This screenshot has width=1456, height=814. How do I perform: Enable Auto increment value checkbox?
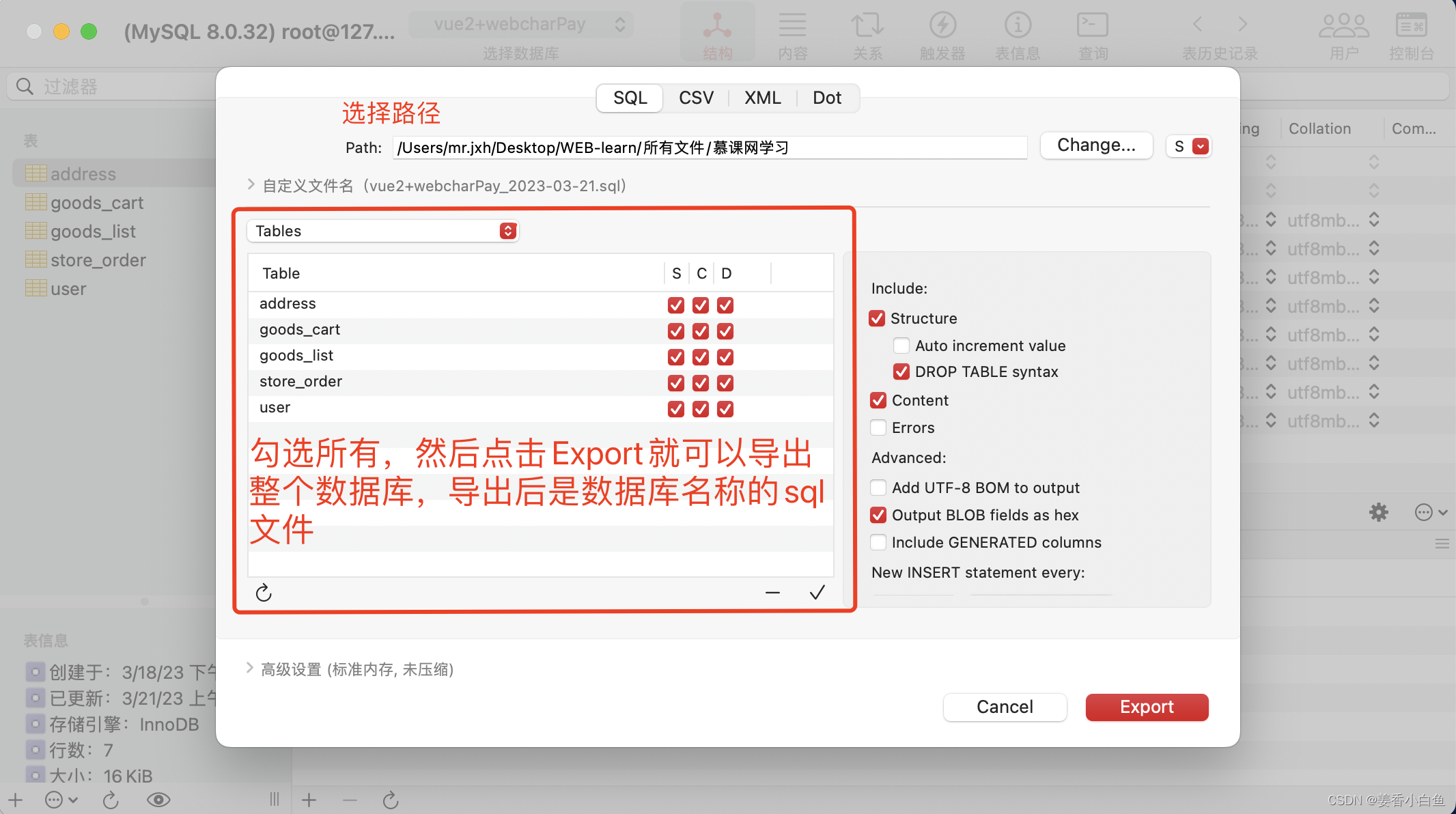[x=901, y=346]
